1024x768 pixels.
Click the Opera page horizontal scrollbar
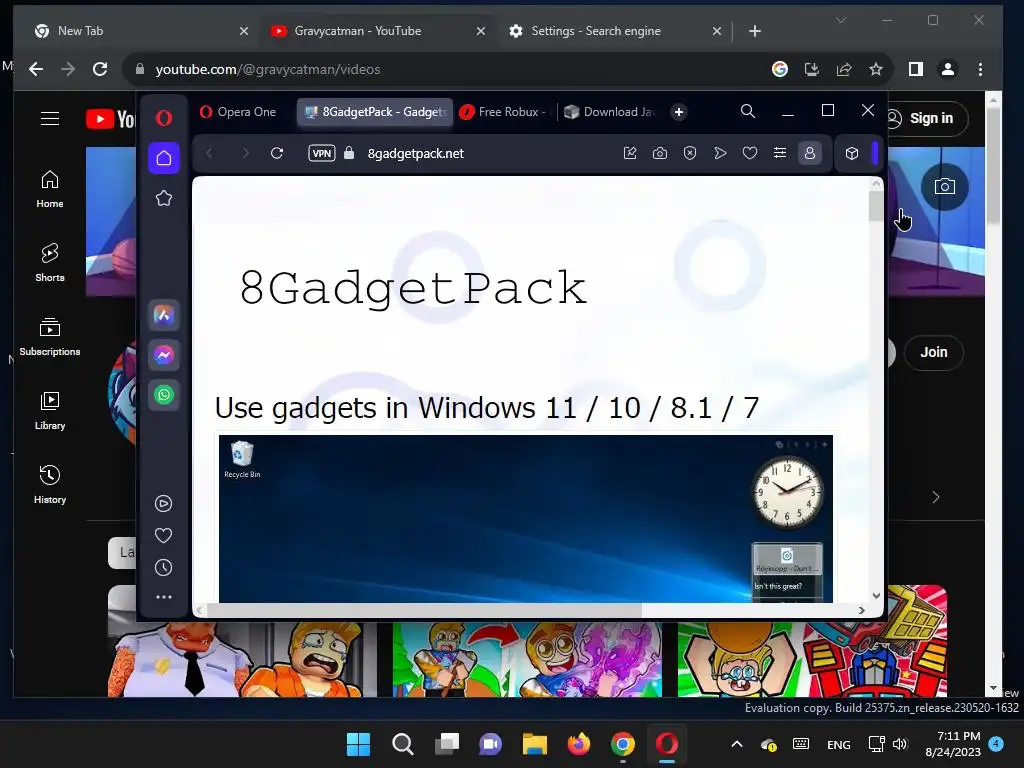click(424, 610)
